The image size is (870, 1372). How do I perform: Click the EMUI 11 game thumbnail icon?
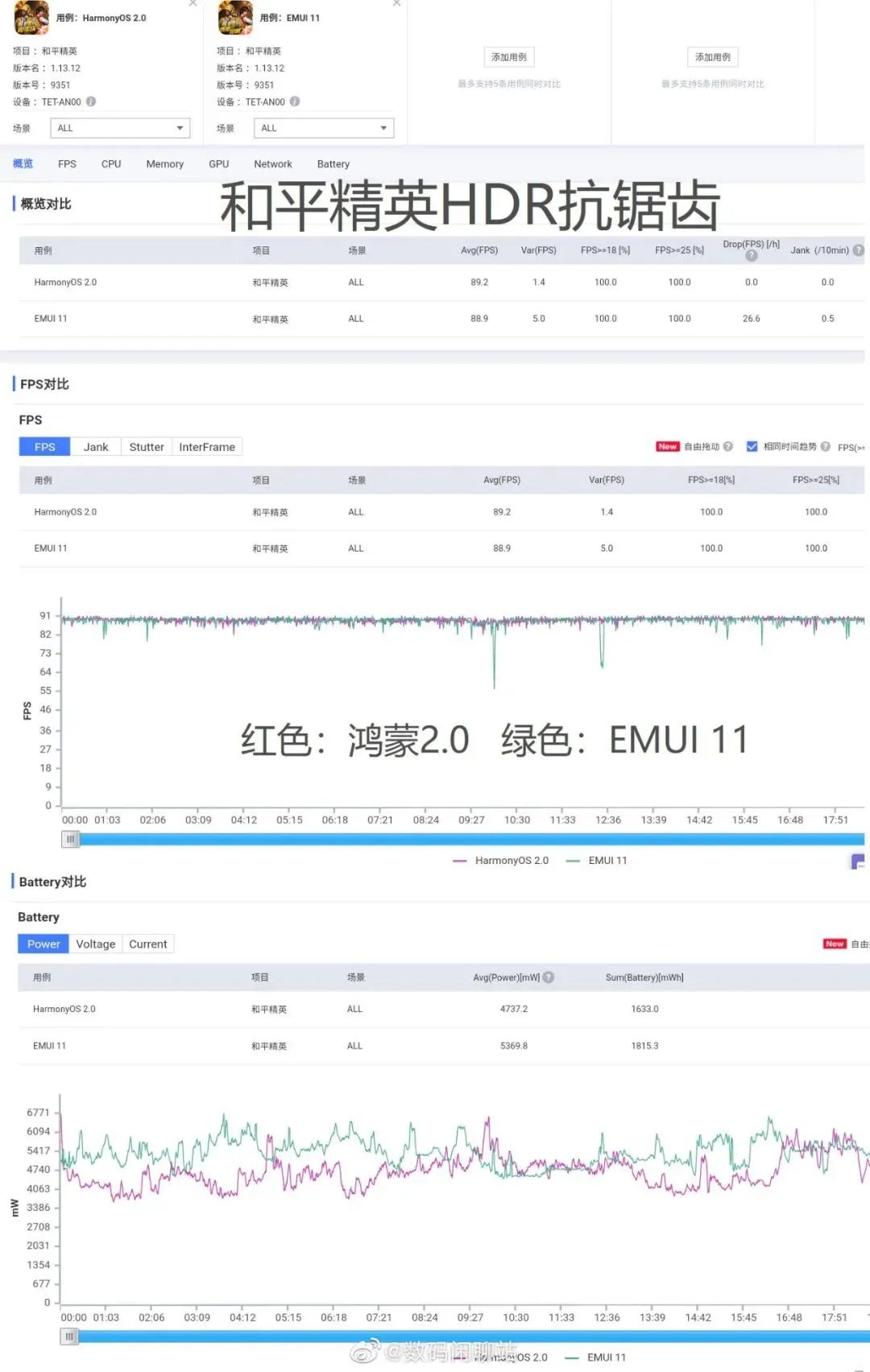(235, 18)
